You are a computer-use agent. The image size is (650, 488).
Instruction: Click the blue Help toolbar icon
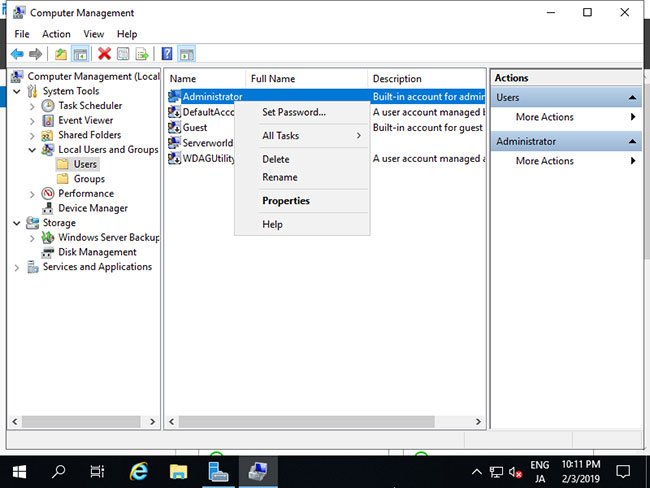(x=167, y=54)
